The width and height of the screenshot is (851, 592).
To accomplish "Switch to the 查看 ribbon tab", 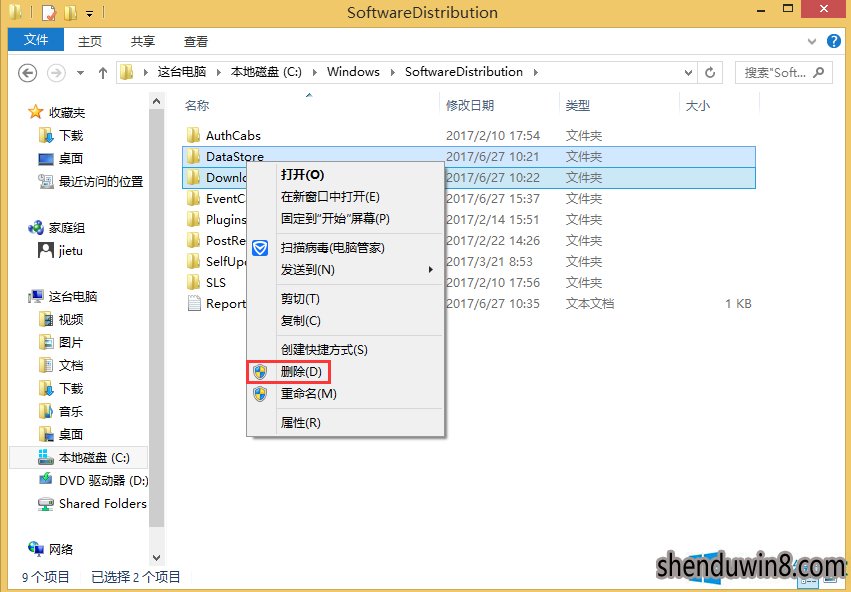I will (196, 41).
